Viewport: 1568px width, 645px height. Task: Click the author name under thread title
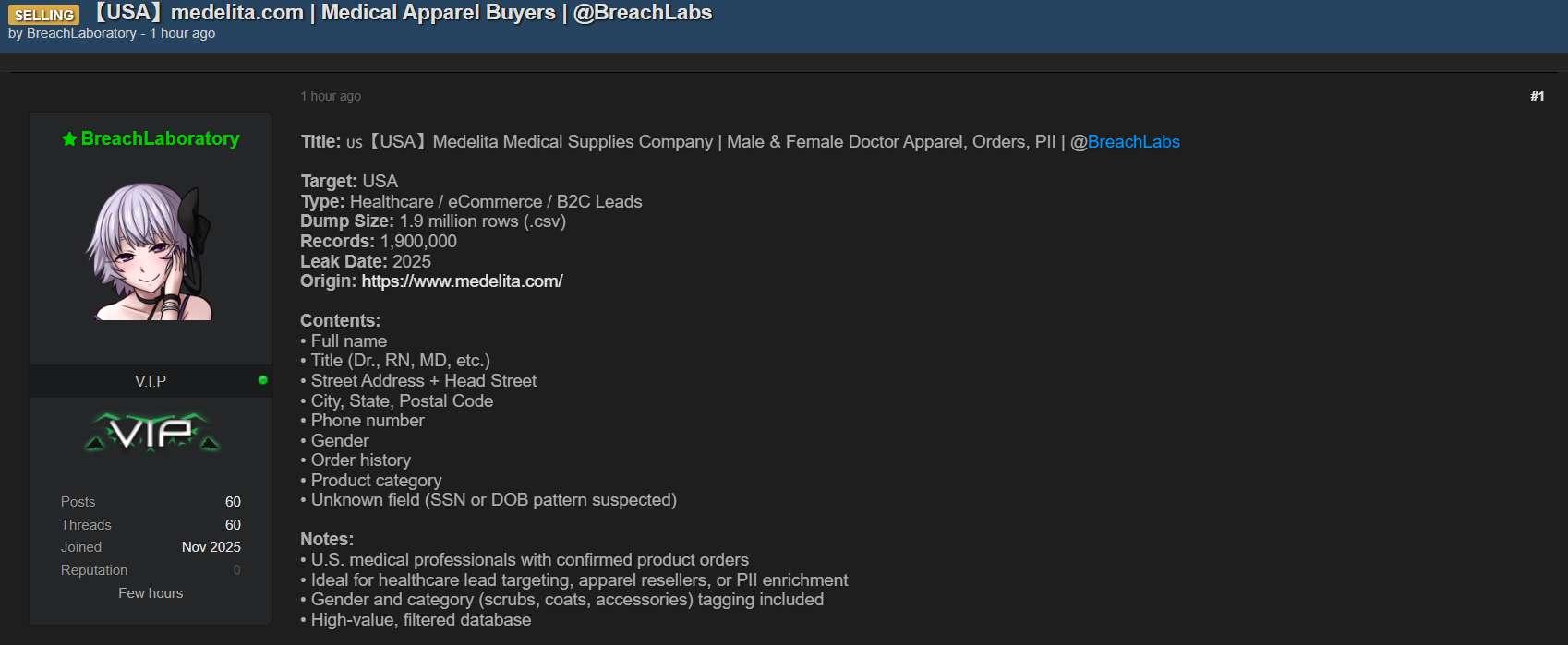click(81, 33)
